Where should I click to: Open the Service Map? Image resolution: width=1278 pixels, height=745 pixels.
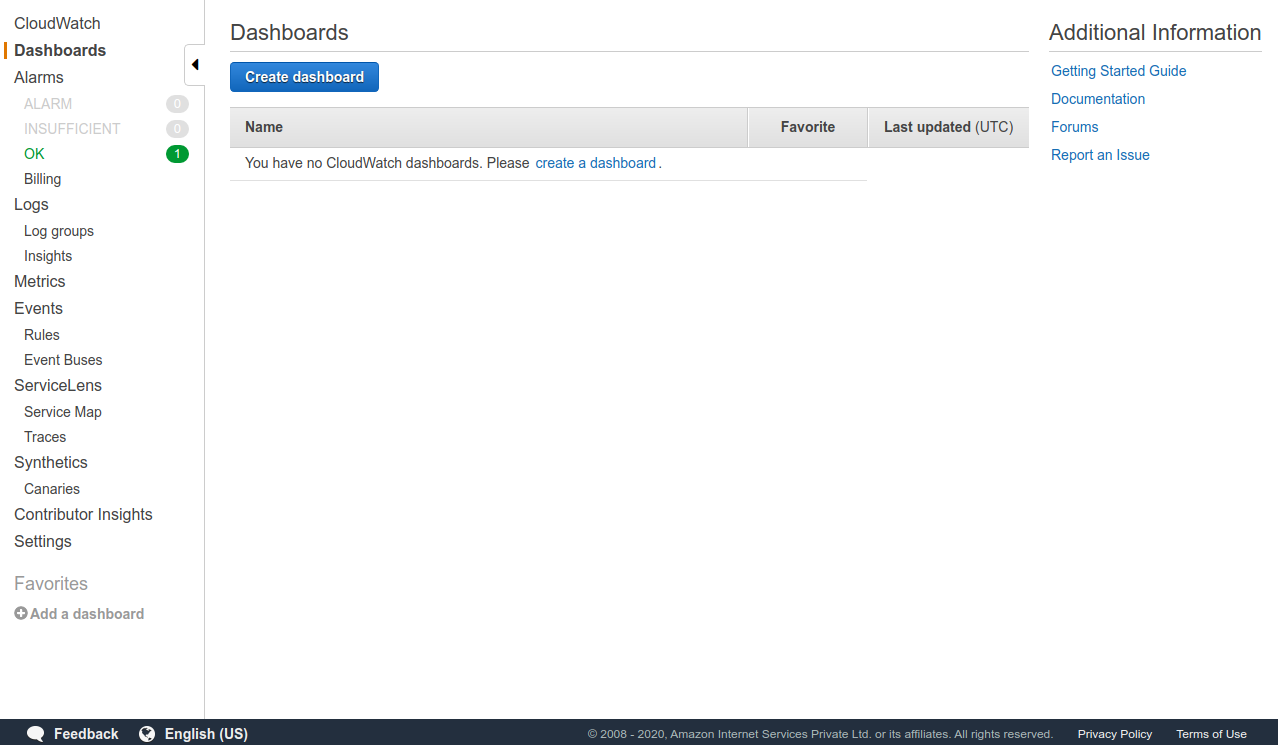(63, 412)
